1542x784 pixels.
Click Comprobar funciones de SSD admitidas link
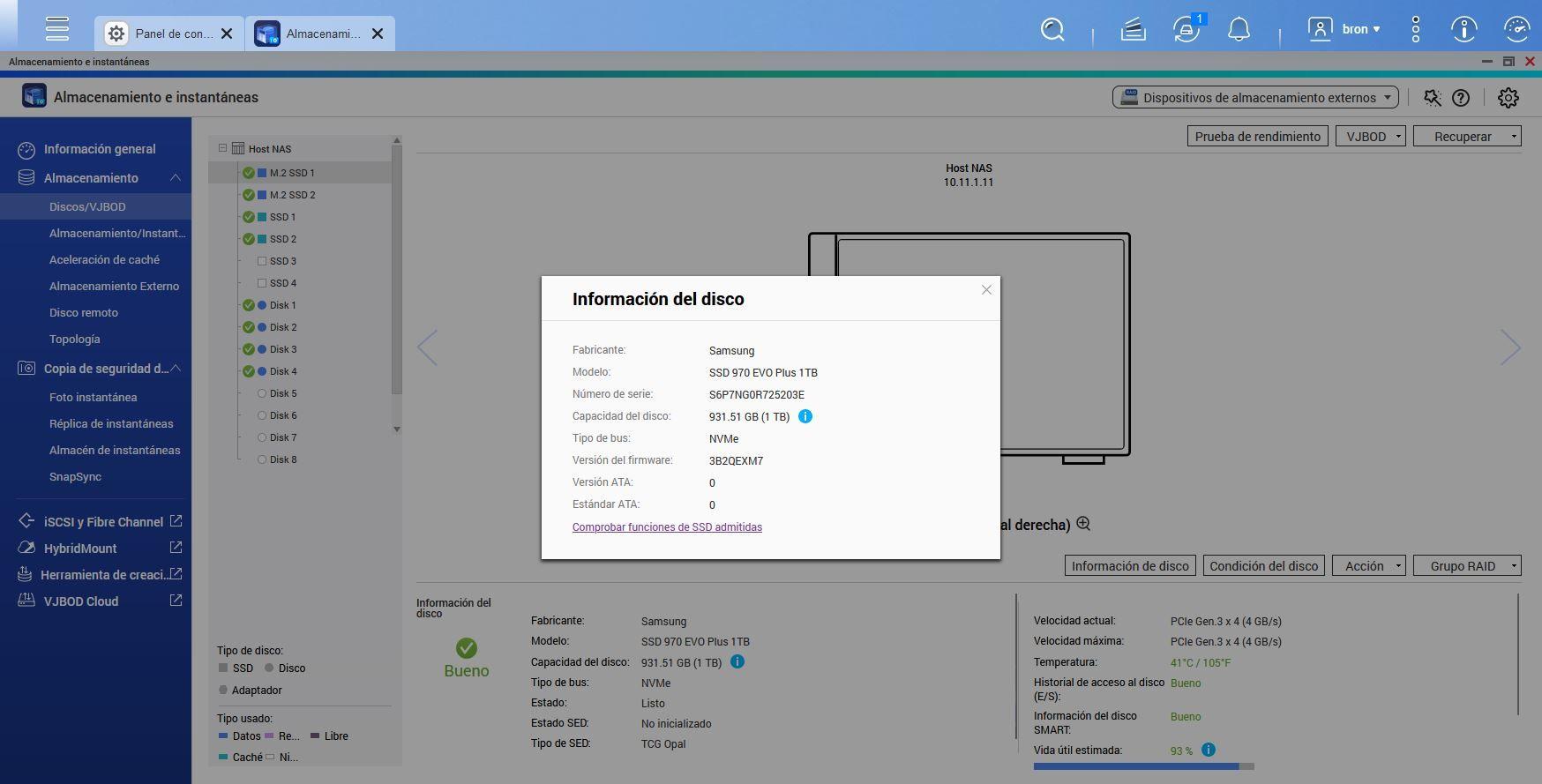click(x=667, y=527)
